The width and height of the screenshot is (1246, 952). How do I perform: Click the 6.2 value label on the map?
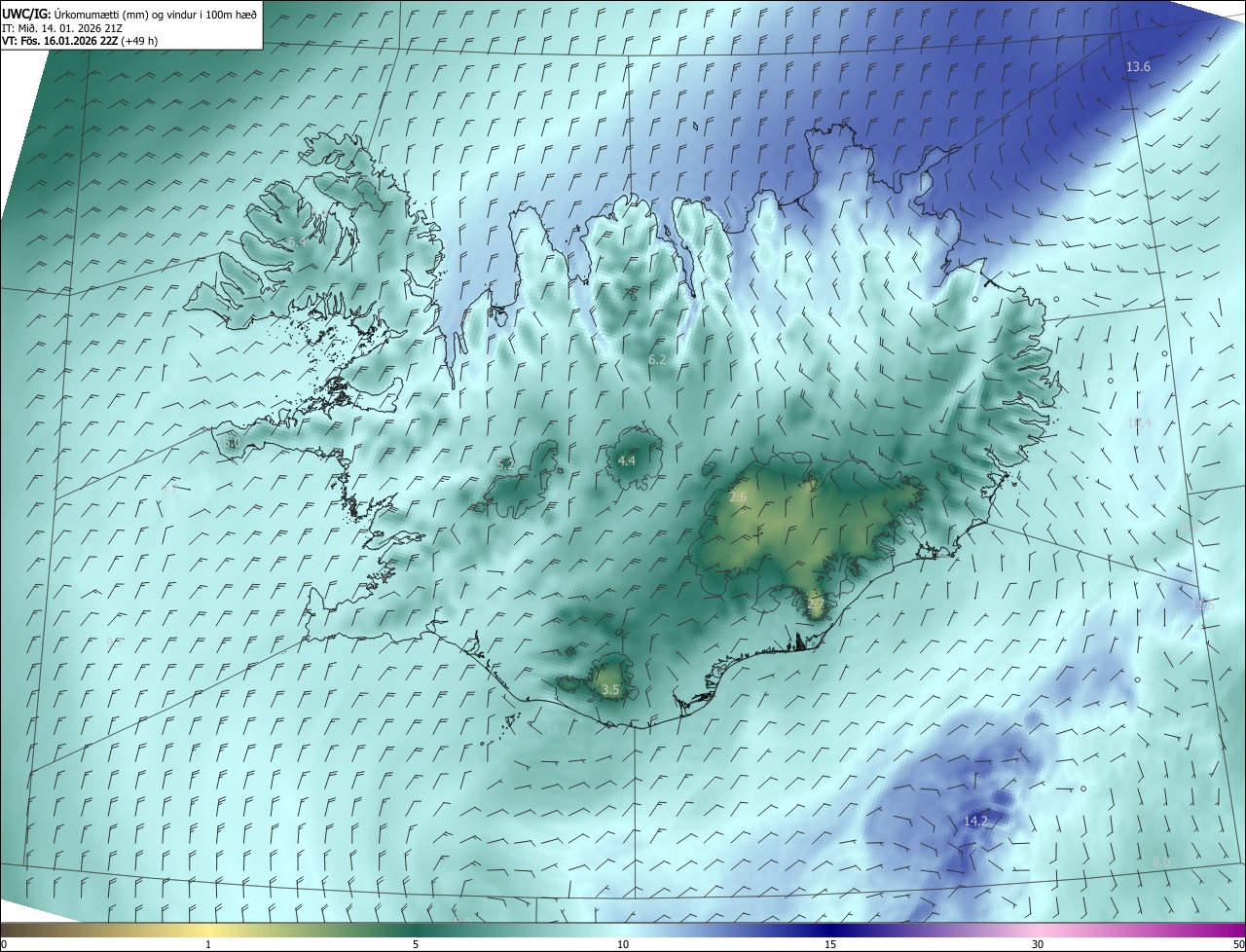[657, 360]
